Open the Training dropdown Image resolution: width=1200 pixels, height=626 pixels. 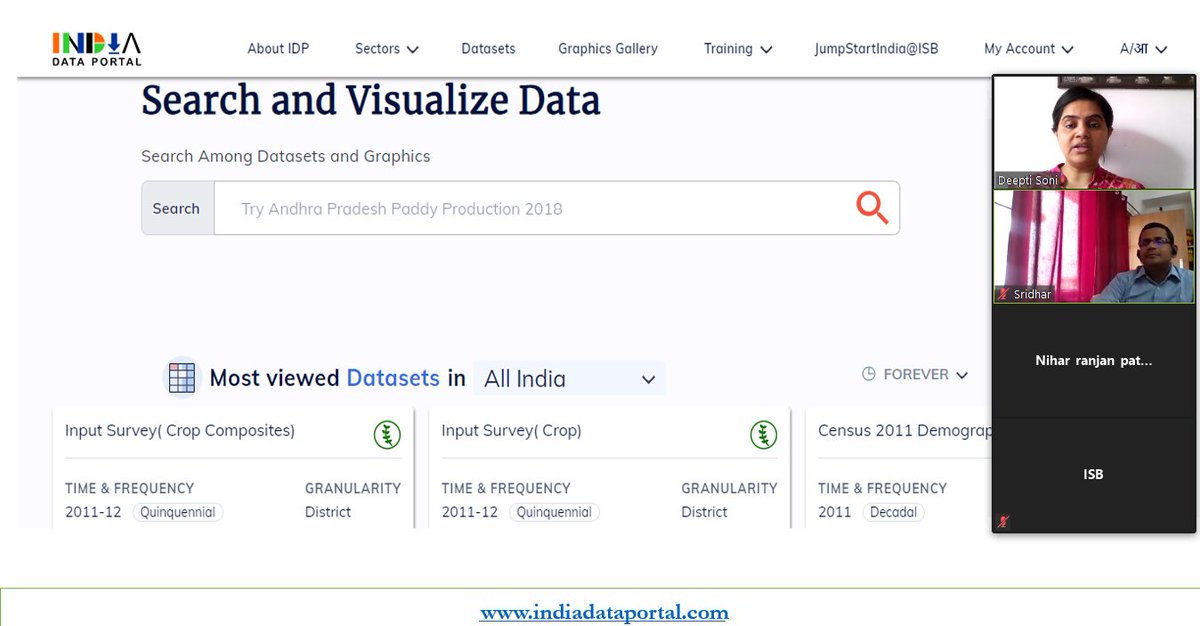(x=738, y=48)
